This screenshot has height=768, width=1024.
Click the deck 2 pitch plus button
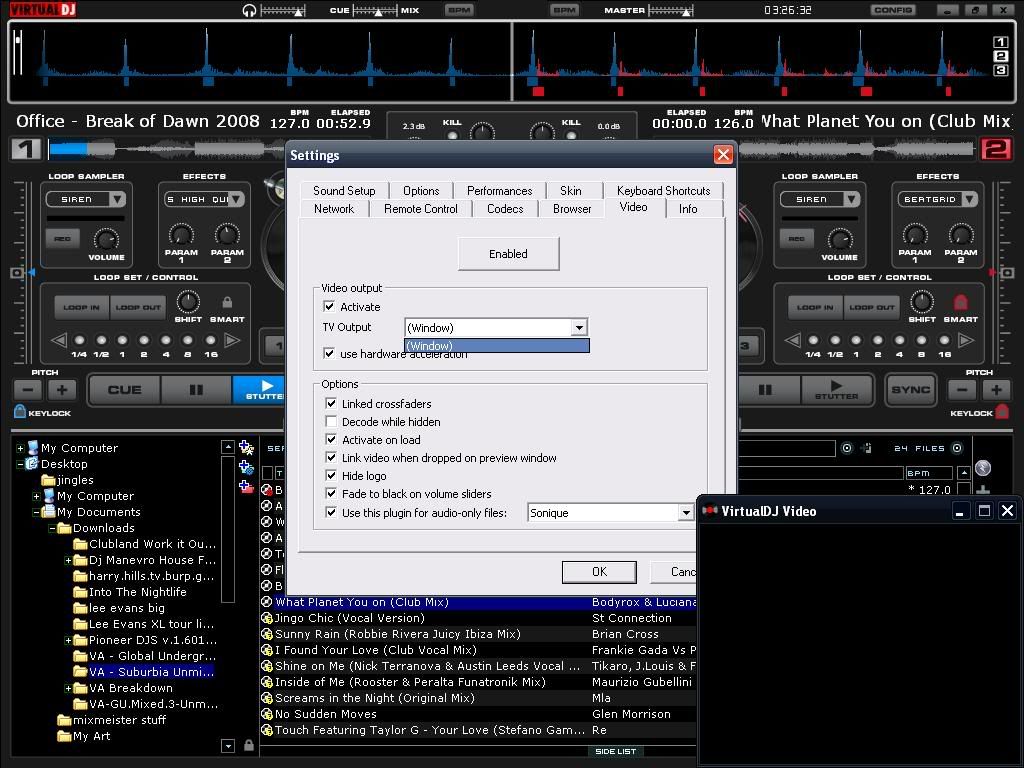pyautogui.click(x=996, y=391)
